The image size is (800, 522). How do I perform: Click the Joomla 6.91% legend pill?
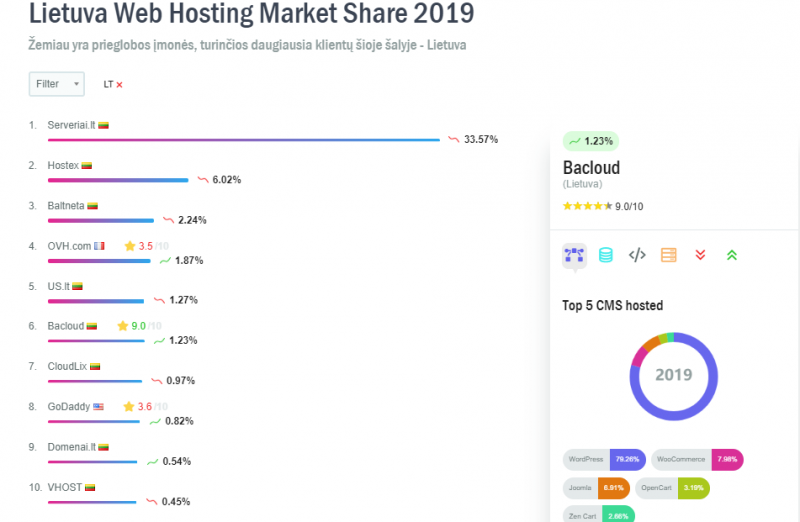[596, 488]
